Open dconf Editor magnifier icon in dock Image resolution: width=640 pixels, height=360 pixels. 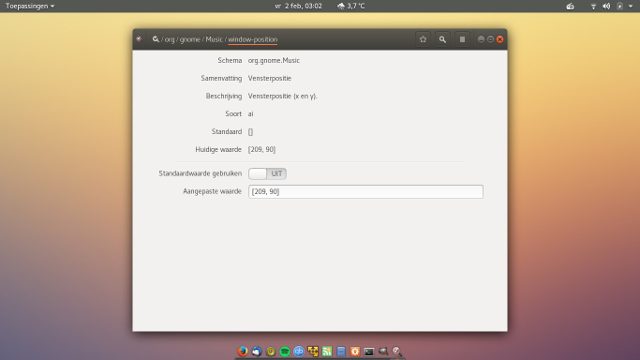pyautogui.click(x=397, y=351)
